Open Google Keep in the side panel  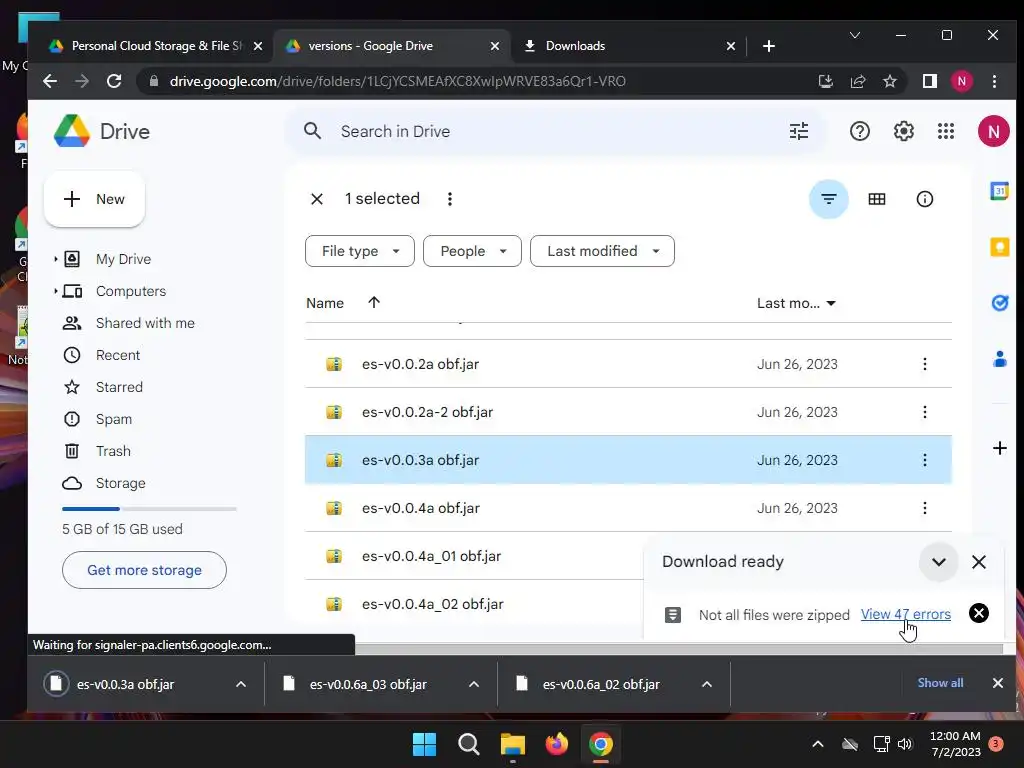[x=999, y=247]
